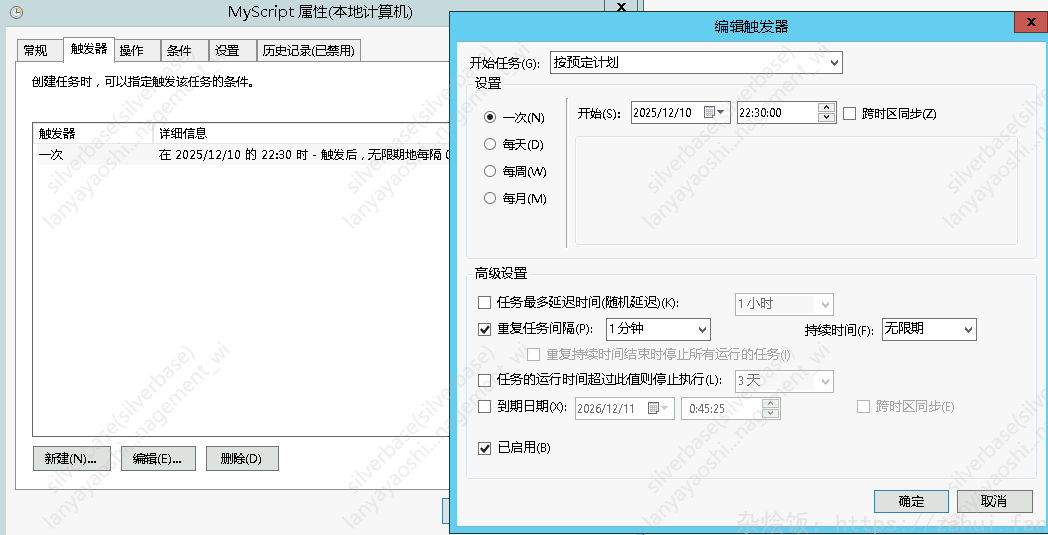Click 编辑(E)... in MyScript window
Image resolution: width=1048 pixels, height=535 pixels.
[x=158, y=459]
